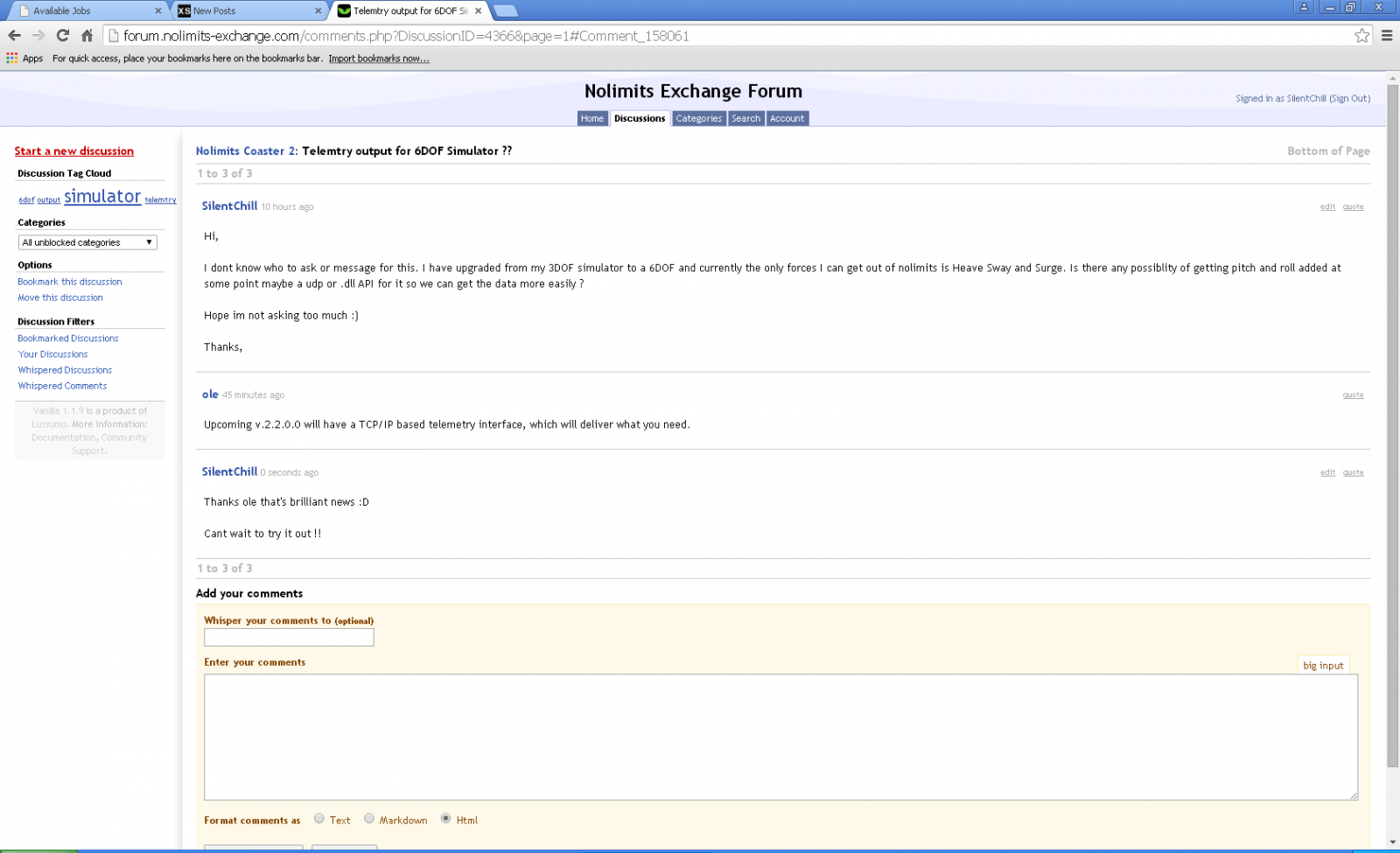Edit the 10 hours ago SilentChill post
The height and width of the screenshot is (853, 1400).
1327,206
